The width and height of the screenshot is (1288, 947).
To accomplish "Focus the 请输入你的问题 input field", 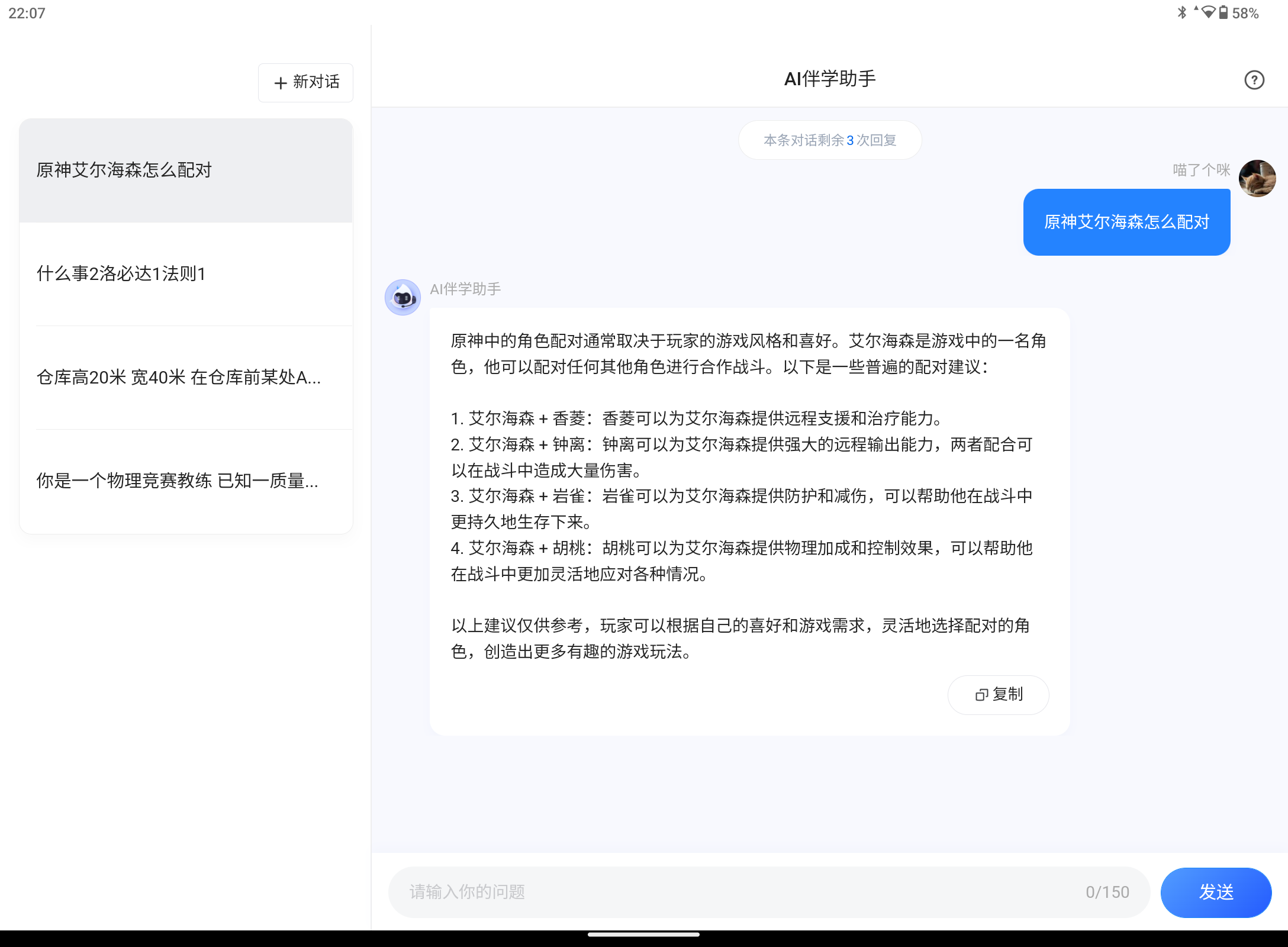I will point(768,892).
